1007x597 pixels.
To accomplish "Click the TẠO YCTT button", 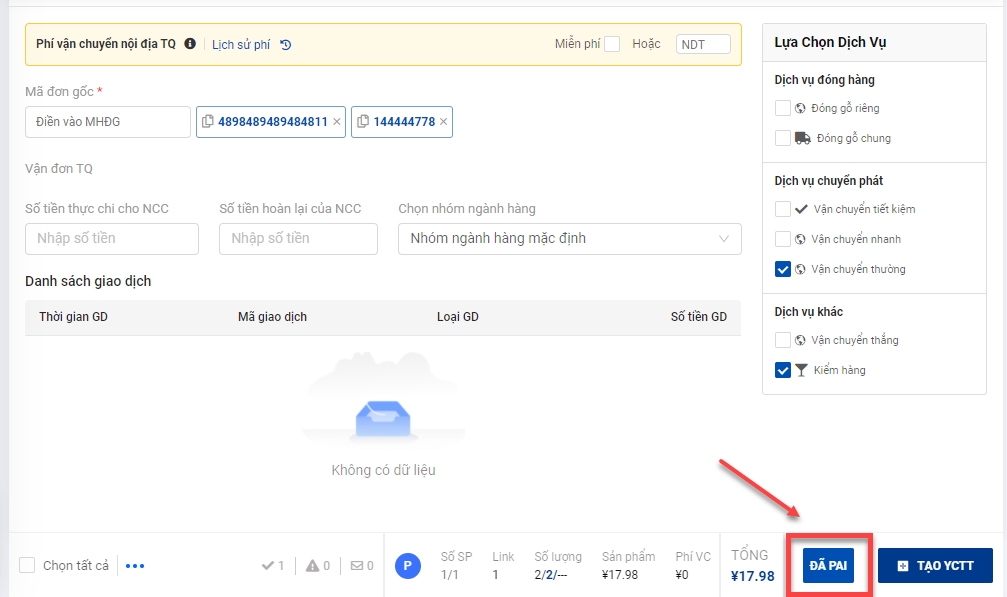I will 935,566.
